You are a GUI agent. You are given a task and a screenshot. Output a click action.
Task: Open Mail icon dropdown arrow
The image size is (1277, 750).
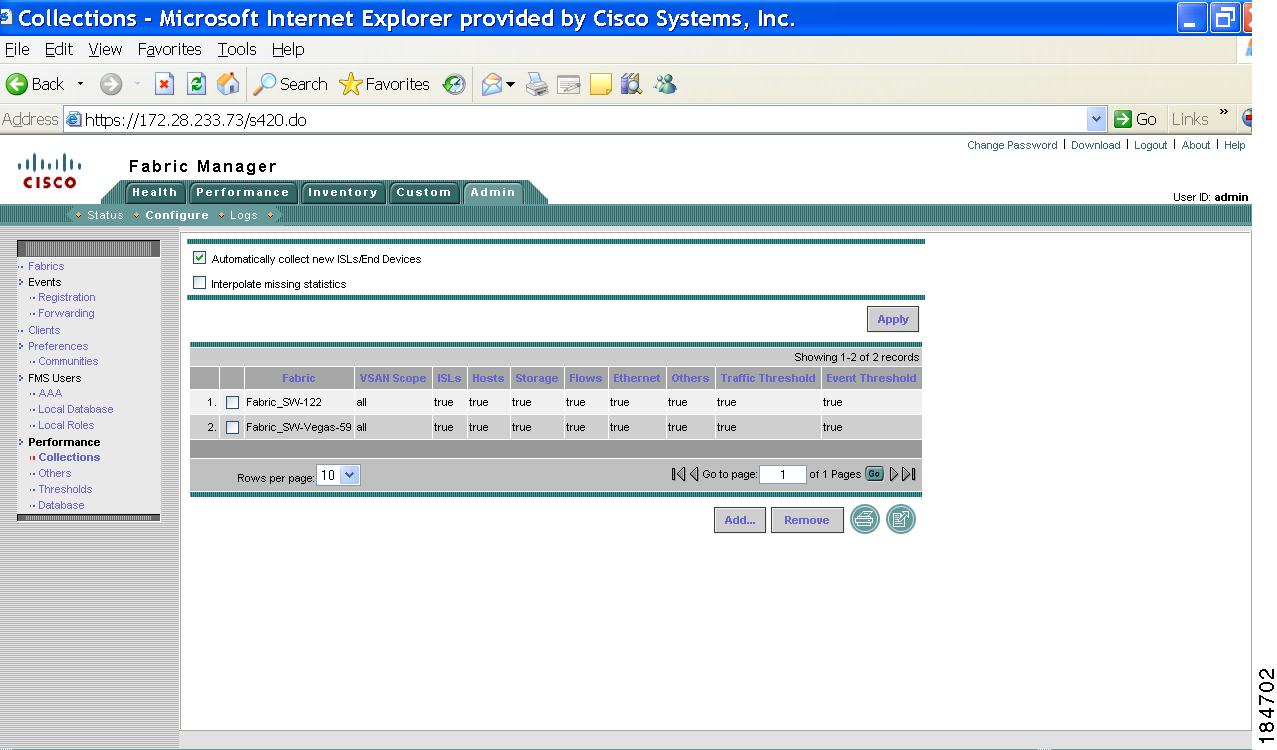pyautogui.click(x=510, y=85)
